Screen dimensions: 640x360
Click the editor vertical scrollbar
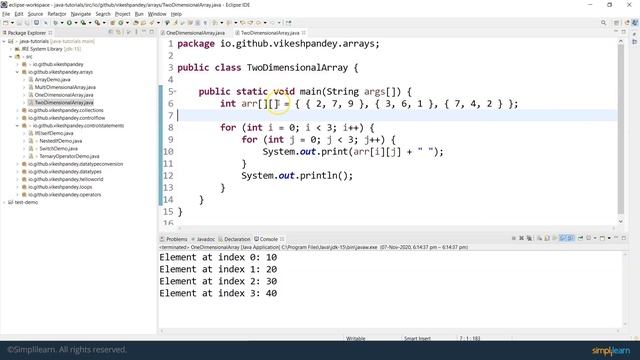[621, 129]
